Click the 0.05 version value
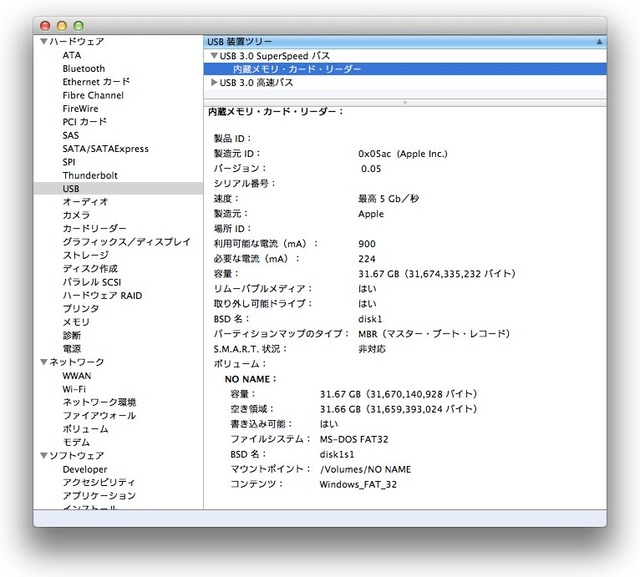 [x=371, y=169]
